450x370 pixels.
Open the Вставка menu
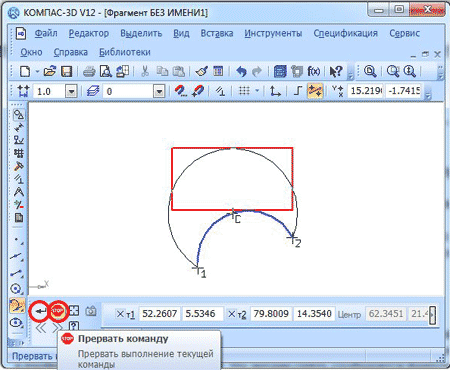[x=217, y=33]
